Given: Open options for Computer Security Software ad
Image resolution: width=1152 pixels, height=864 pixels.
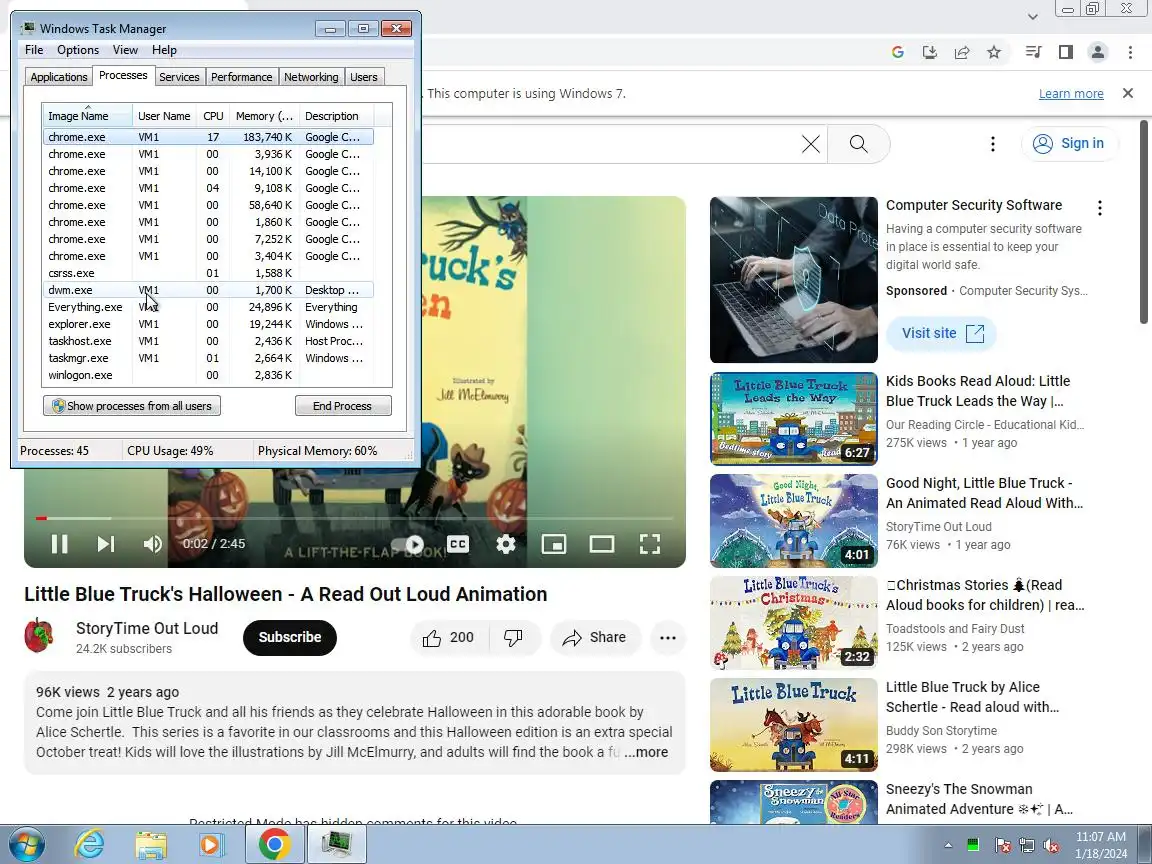Looking at the screenshot, I should point(1100,208).
